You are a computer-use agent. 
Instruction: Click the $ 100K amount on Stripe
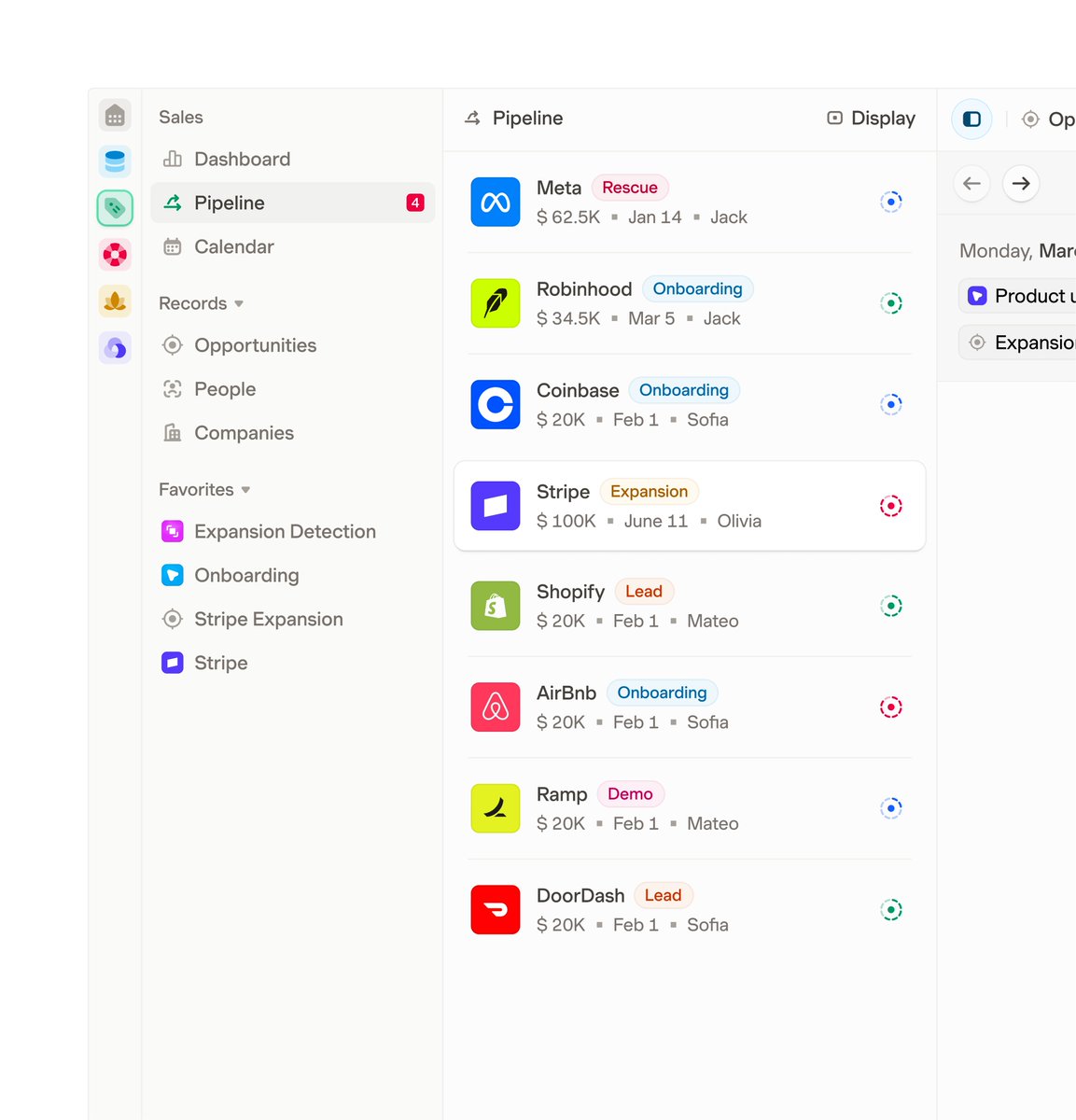point(566,521)
